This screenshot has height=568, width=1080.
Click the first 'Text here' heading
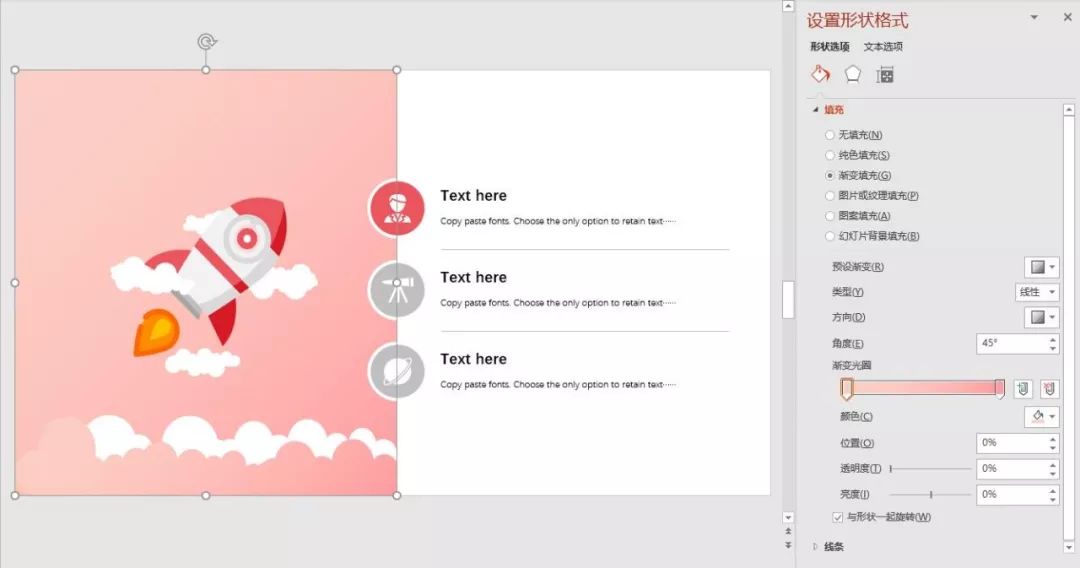tap(473, 196)
